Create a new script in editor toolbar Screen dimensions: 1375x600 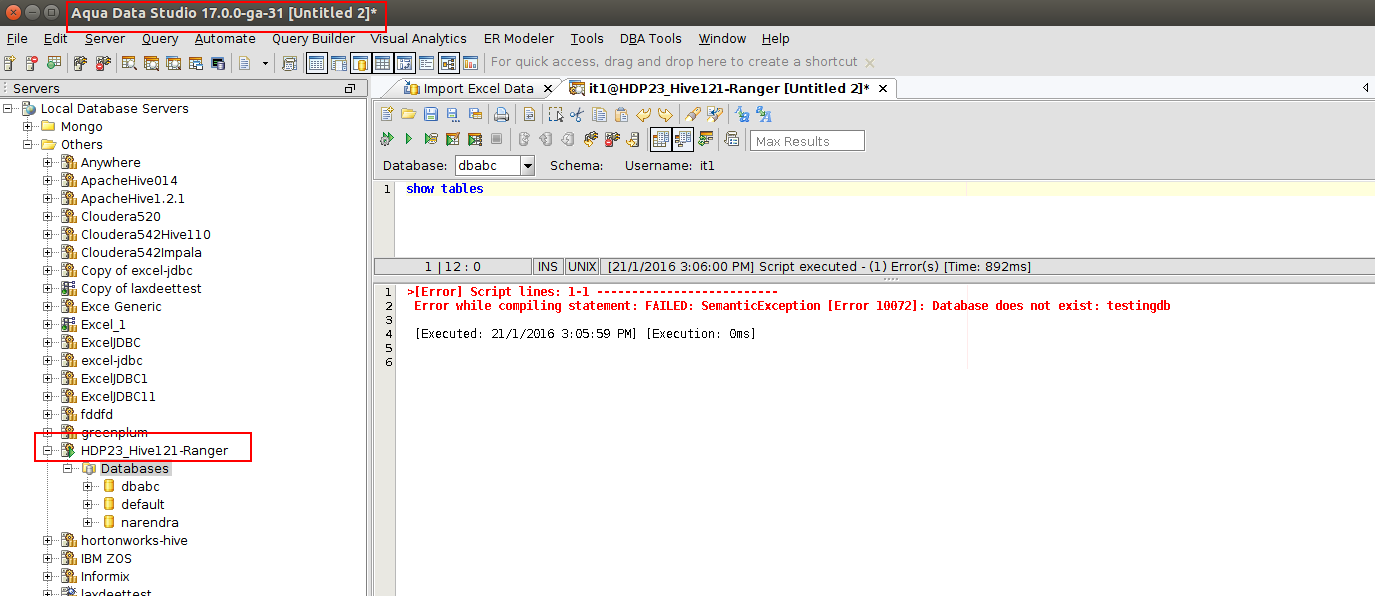click(x=387, y=114)
